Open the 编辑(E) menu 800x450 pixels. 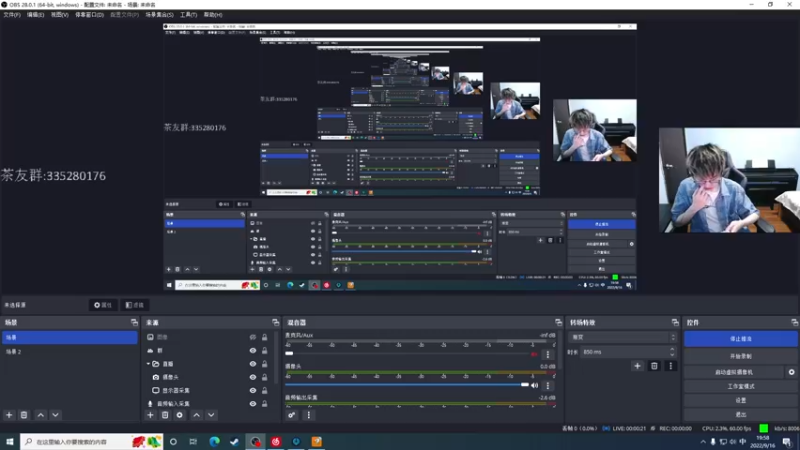click(x=35, y=15)
